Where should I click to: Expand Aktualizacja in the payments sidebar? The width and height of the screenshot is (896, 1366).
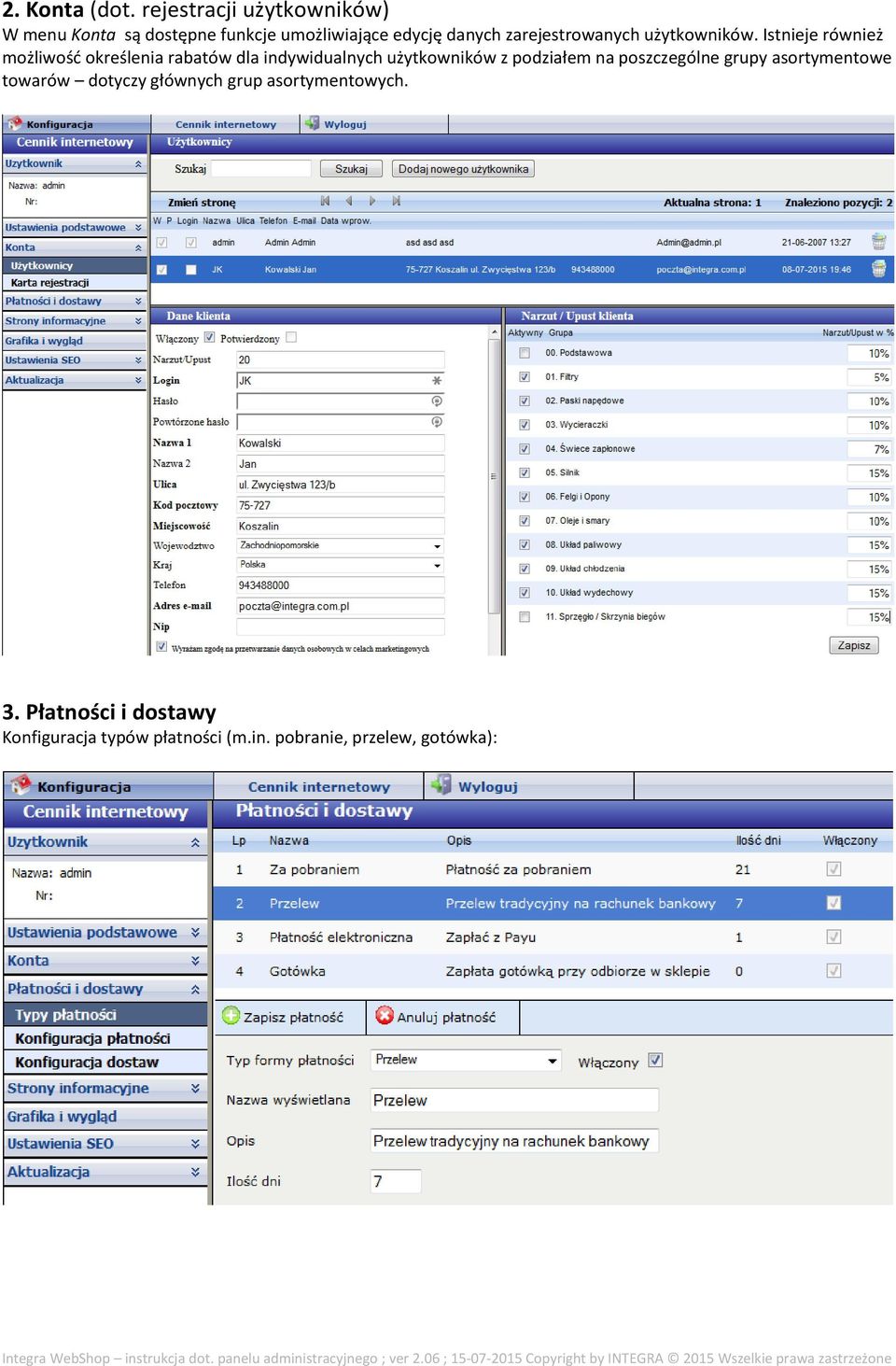click(x=195, y=1172)
